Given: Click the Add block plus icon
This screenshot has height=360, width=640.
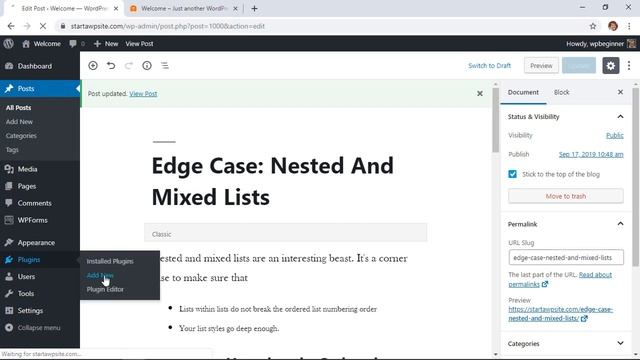Looking at the screenshot, I should click(x=93, y=65).
